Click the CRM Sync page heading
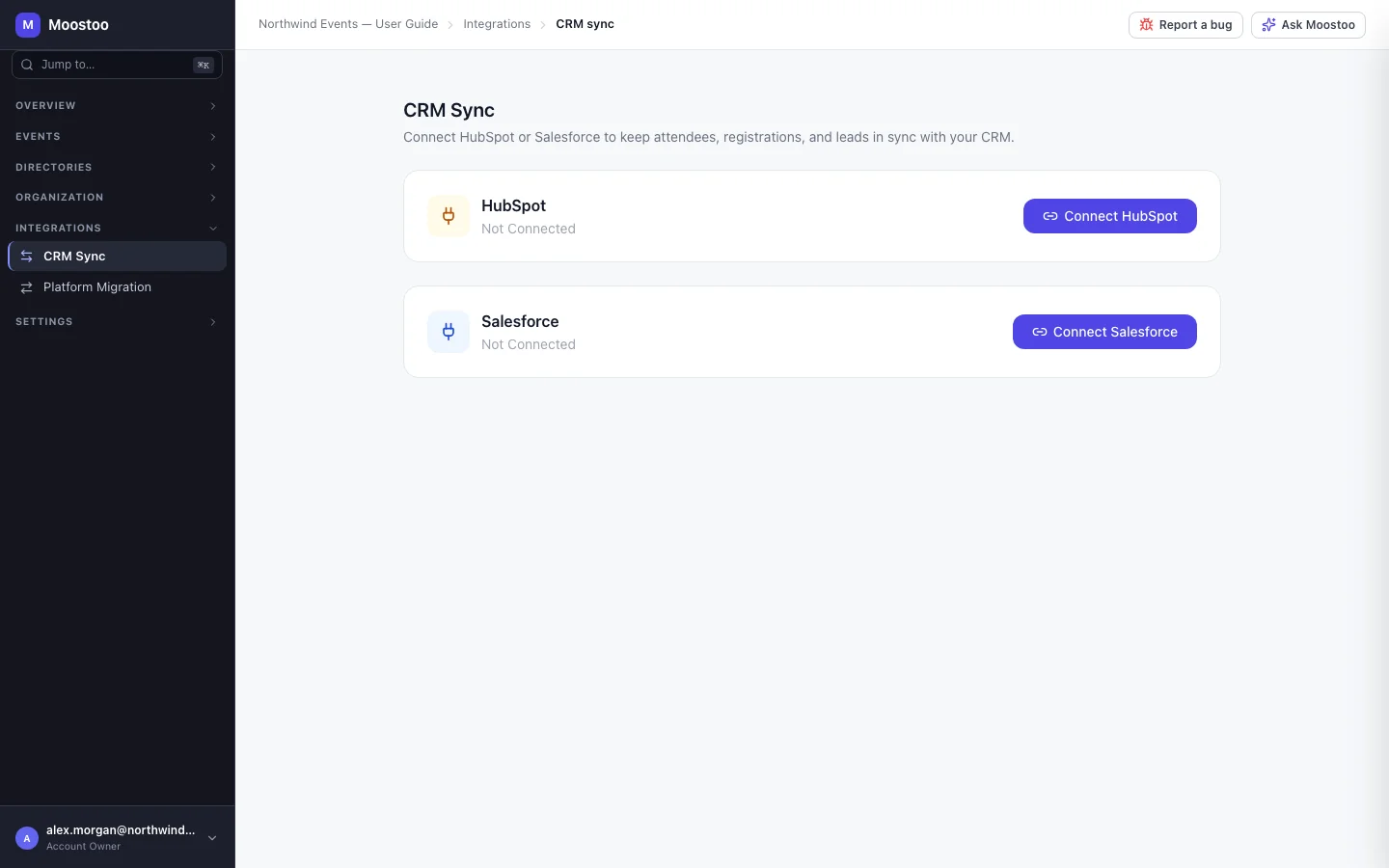 [x=449, y=110]
